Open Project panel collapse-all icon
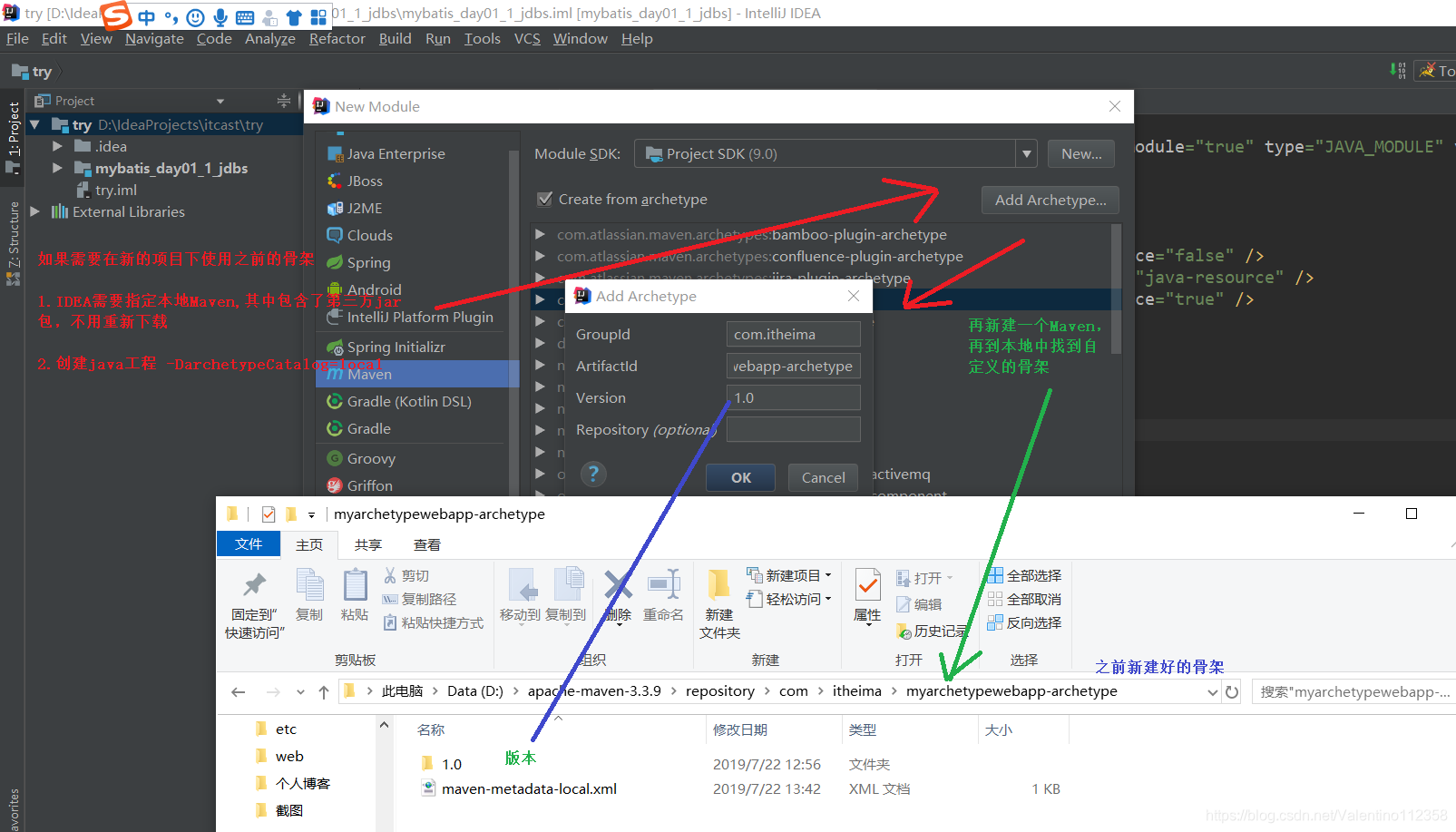Viewport: 1456px width, 832px height. point(284,101)
